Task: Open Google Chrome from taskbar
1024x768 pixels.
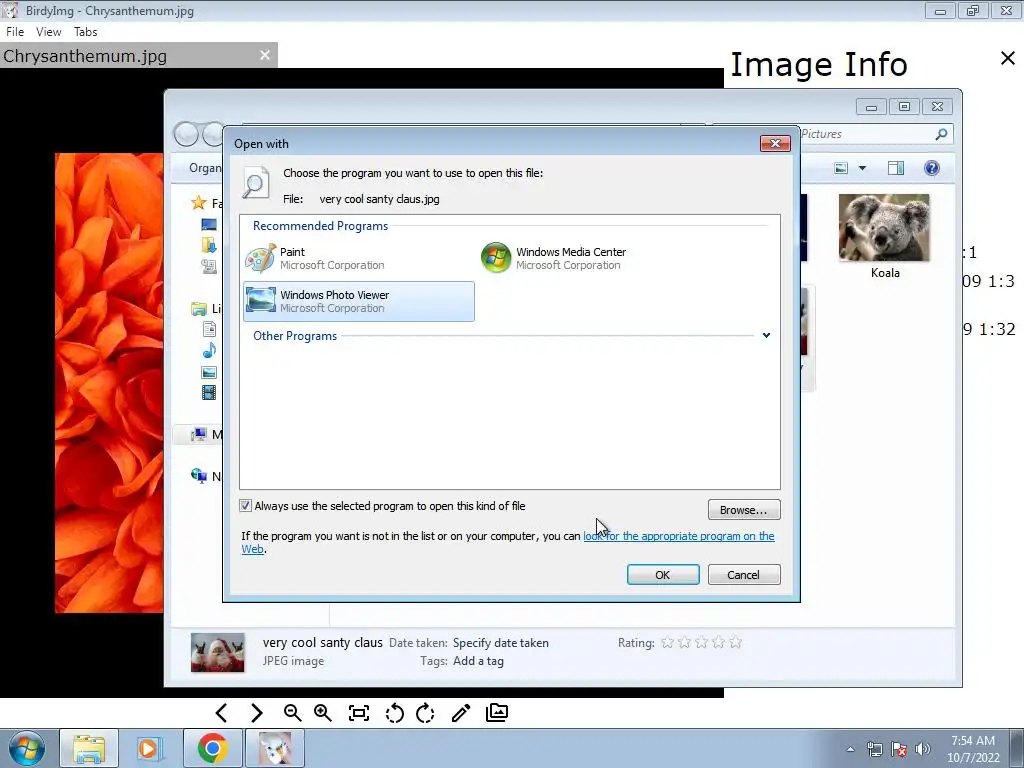Action: coord(212,748)
